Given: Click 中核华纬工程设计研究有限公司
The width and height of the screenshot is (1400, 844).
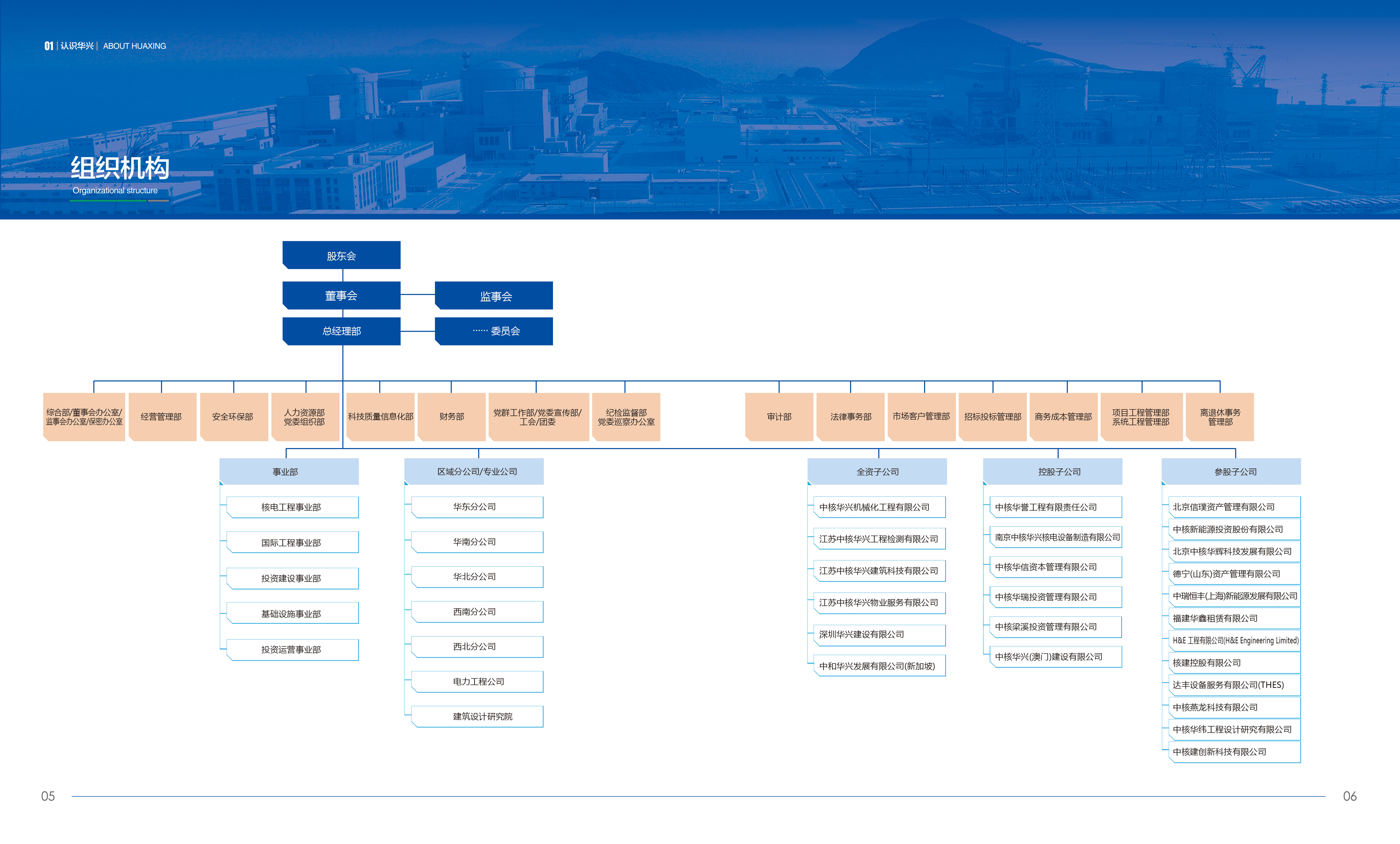Looking at the screenshot, I should pos(1235,729).
